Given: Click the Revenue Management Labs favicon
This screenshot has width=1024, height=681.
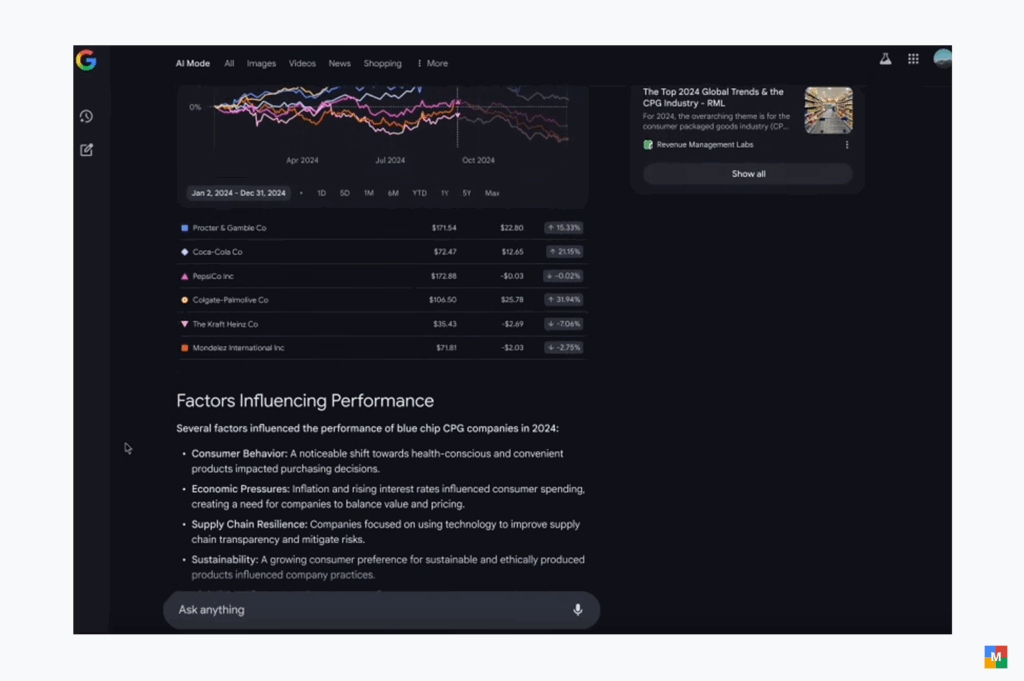Looking at the screenshot, I should pyautogui.click(x=648, y=145).
